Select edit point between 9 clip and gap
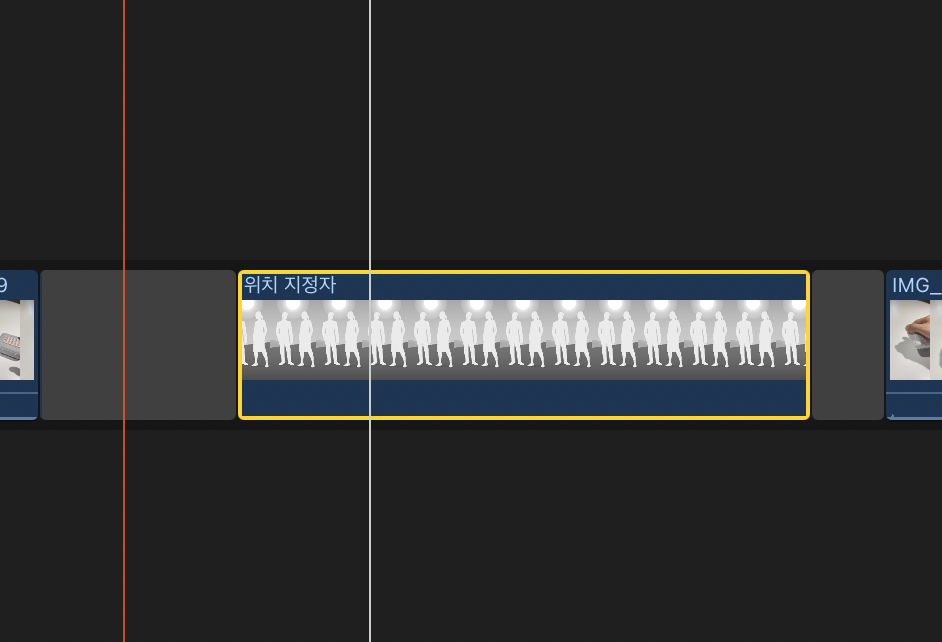 39,345
